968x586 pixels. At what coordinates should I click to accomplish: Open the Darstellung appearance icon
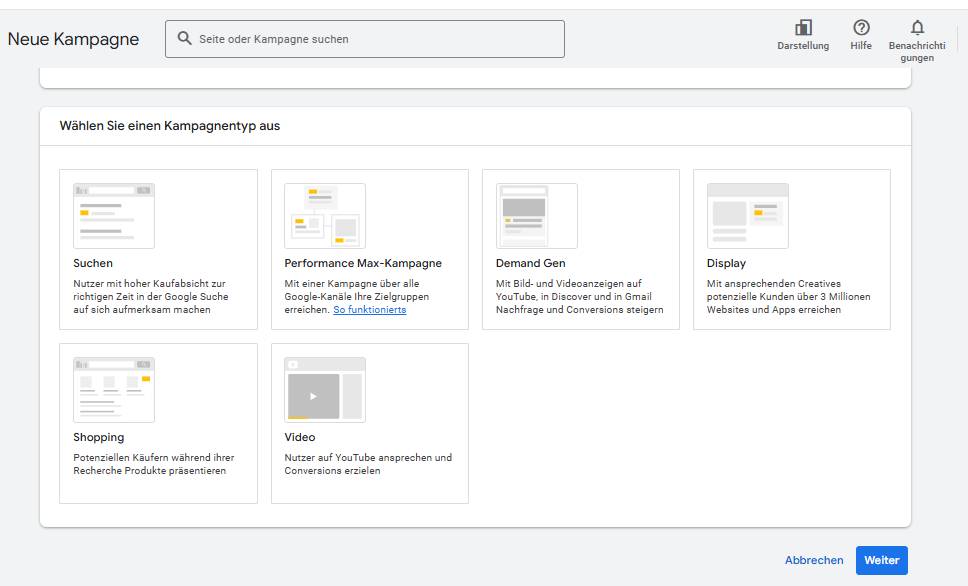[x=803, y=28]
